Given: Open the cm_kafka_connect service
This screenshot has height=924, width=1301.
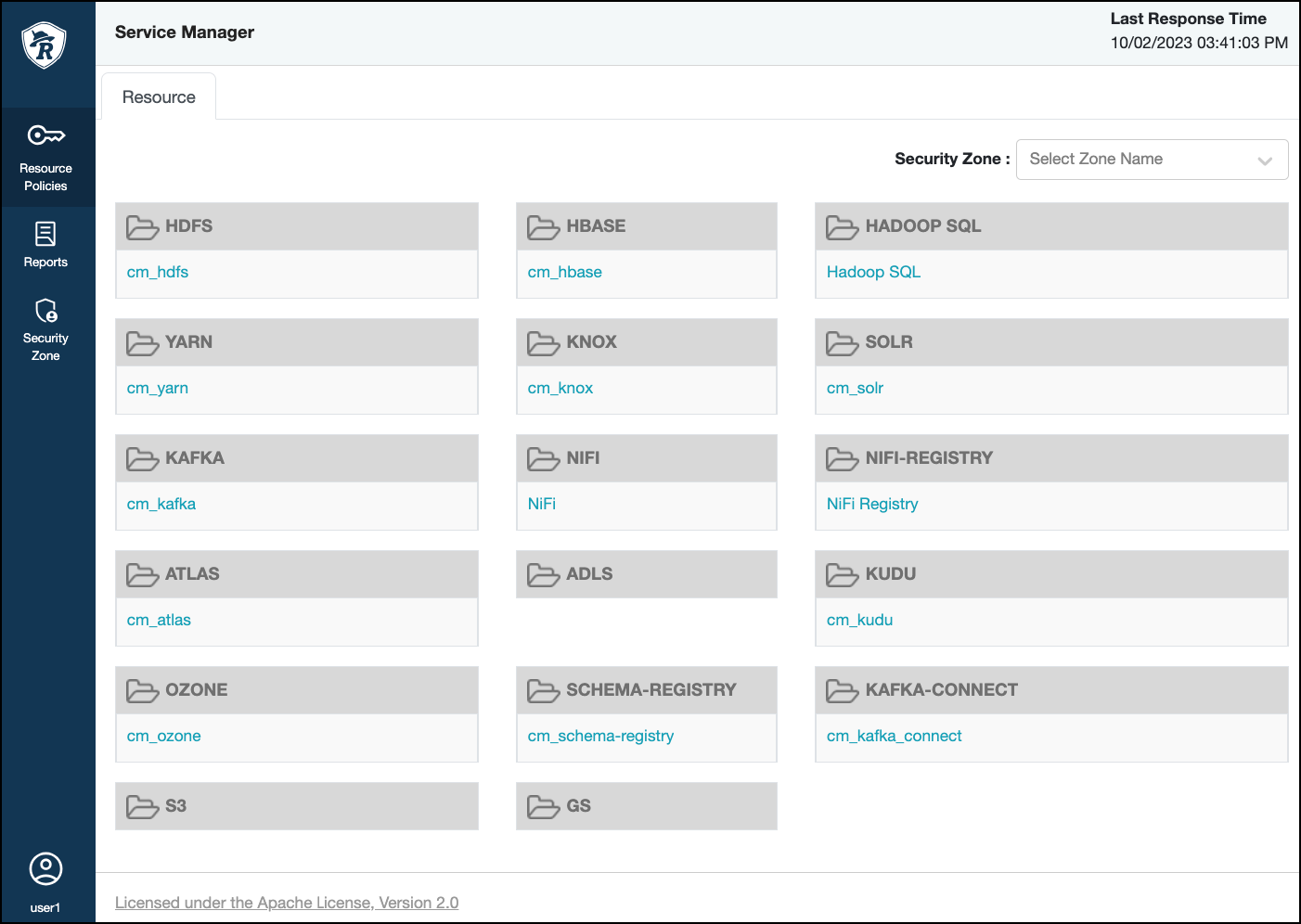Looking at the screenshot, I should (894, 736).
